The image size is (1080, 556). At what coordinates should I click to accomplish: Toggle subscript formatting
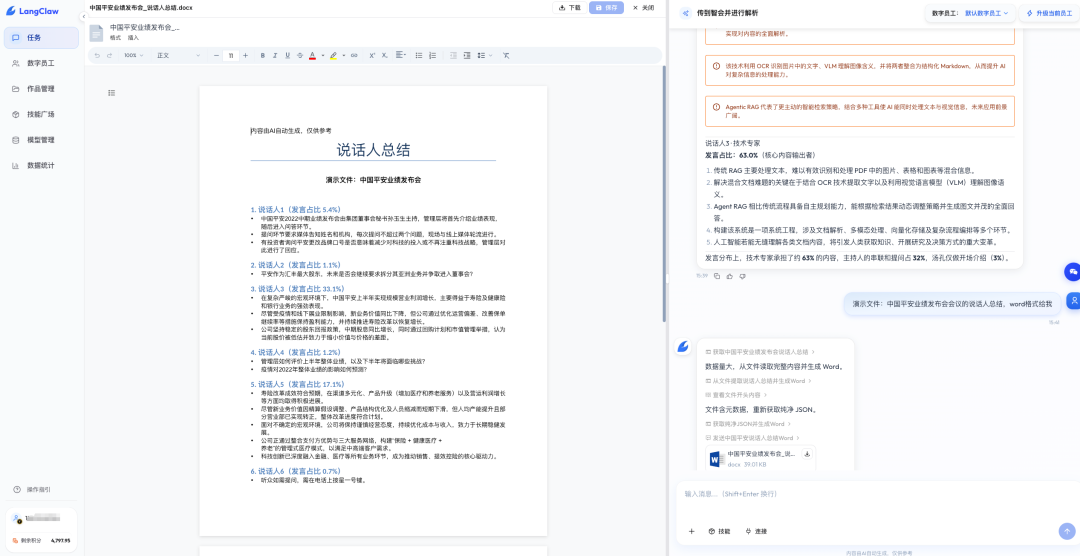click(x=384, y=55)
